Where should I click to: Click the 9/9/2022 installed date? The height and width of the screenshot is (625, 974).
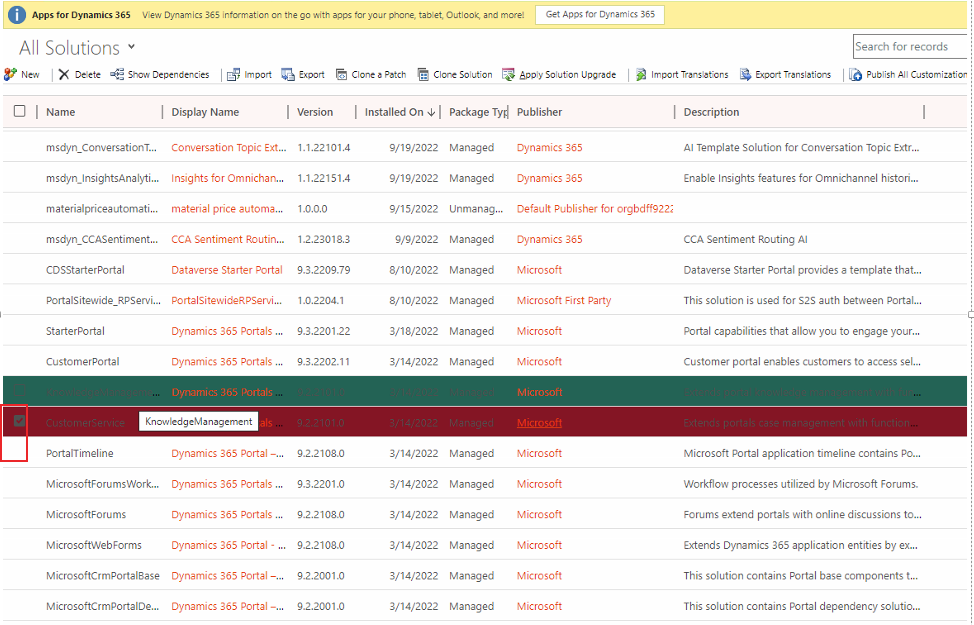click(x=416, y=239)
